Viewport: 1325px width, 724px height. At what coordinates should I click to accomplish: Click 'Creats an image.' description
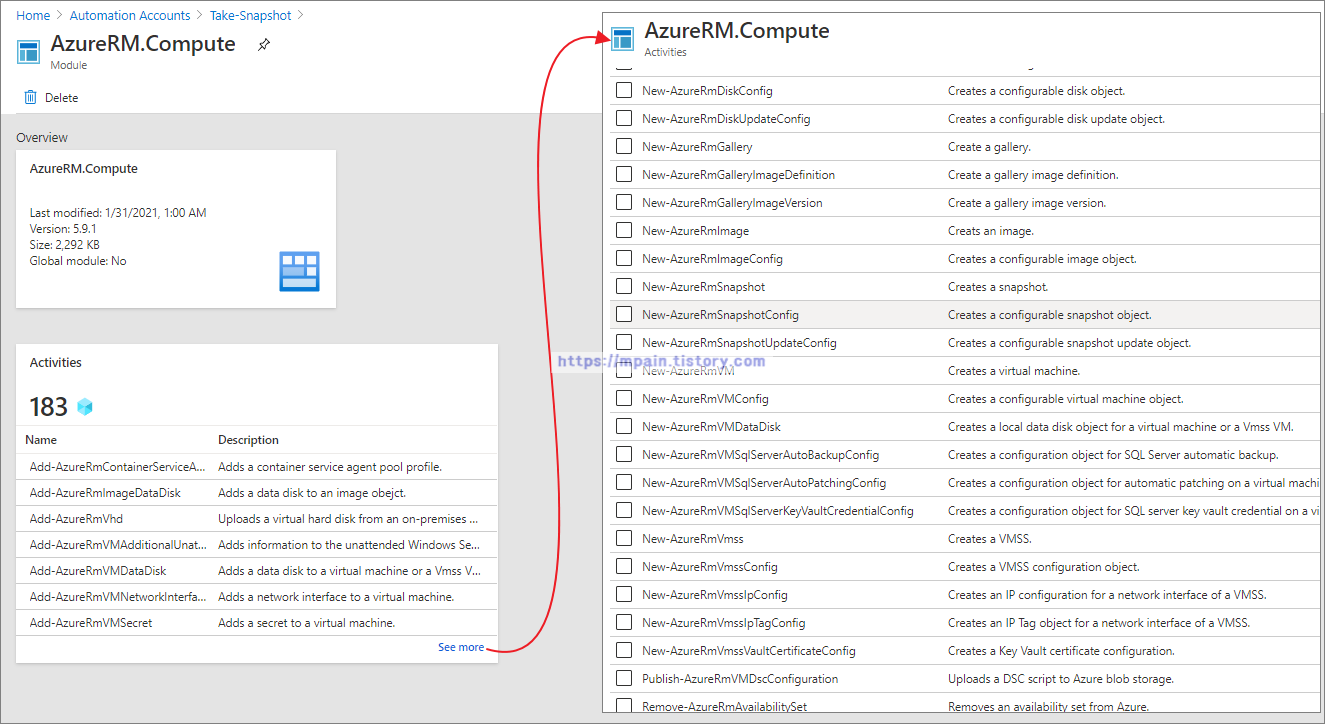tap(991, 231)
